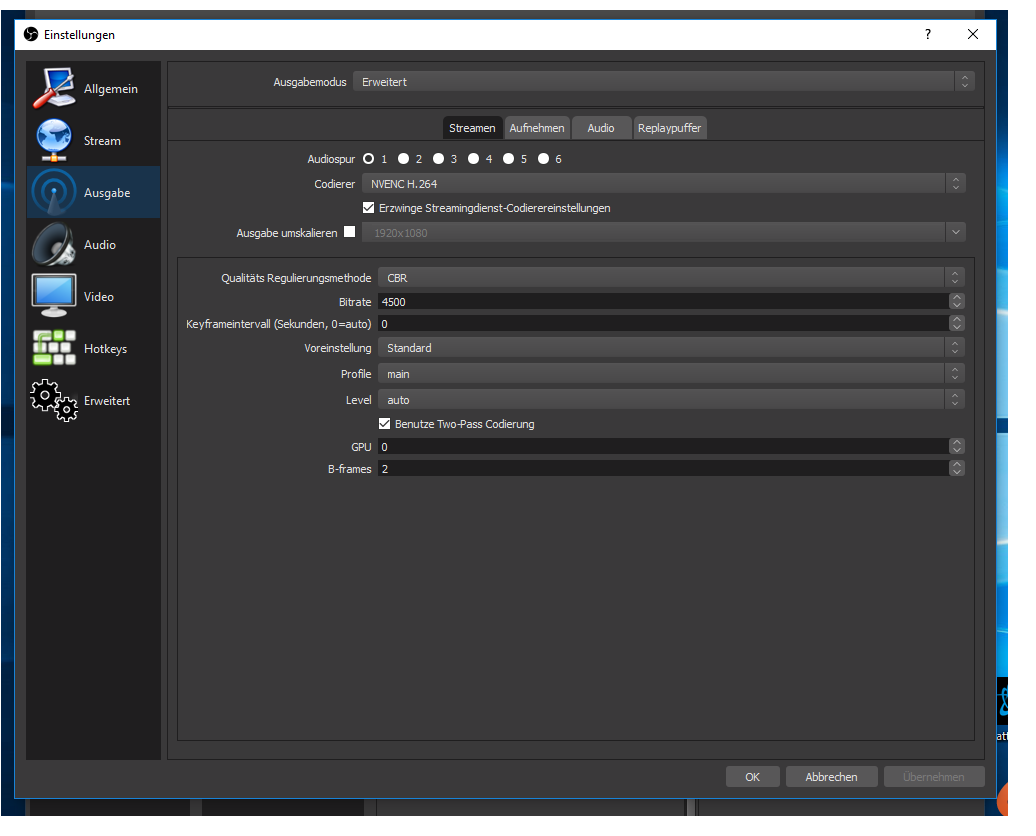
Task: Enable the Ausgabe umskalieren checkbox
Action: pyautogui.click(x=349, y=232)
